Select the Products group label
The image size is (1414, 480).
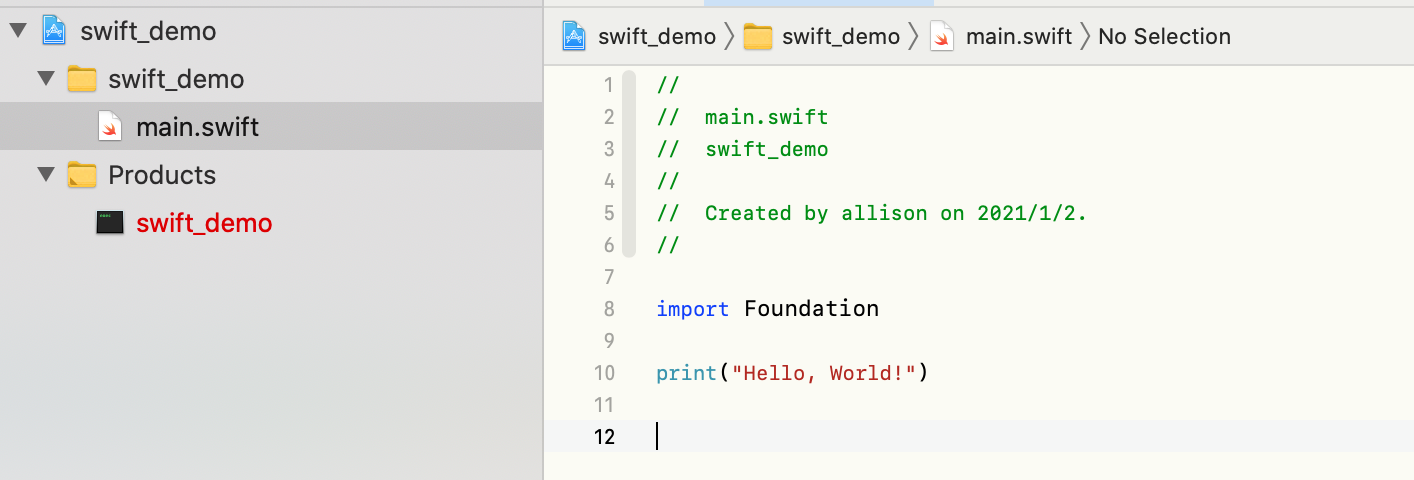[162, 175]
